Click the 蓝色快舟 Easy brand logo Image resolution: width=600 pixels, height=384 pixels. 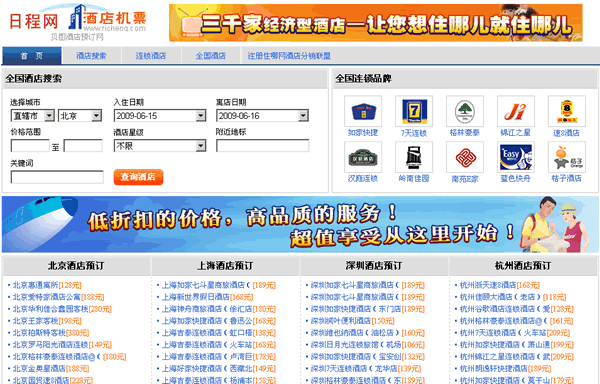[x=515, y=157]
